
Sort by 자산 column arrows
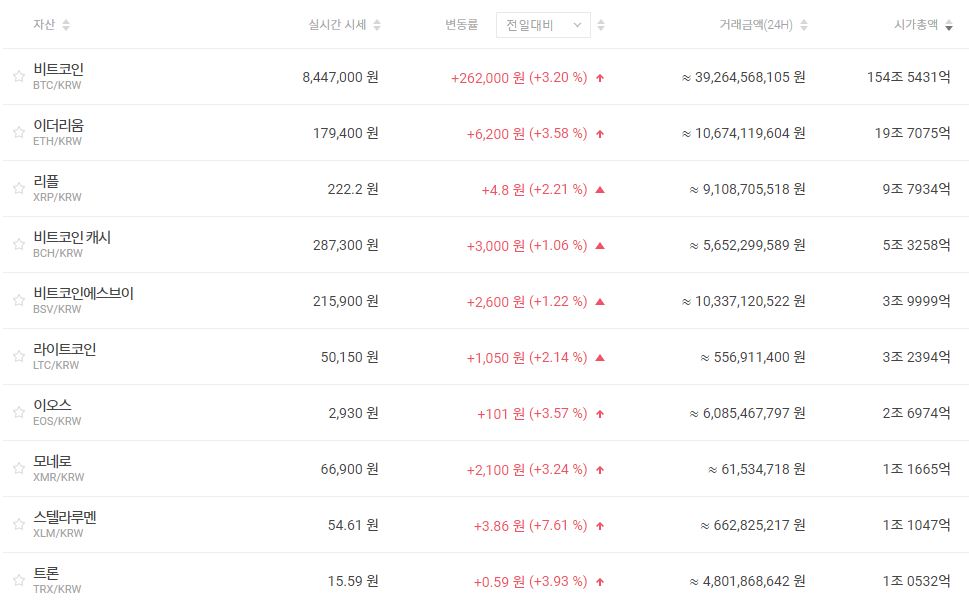click(x=66, y=25)
